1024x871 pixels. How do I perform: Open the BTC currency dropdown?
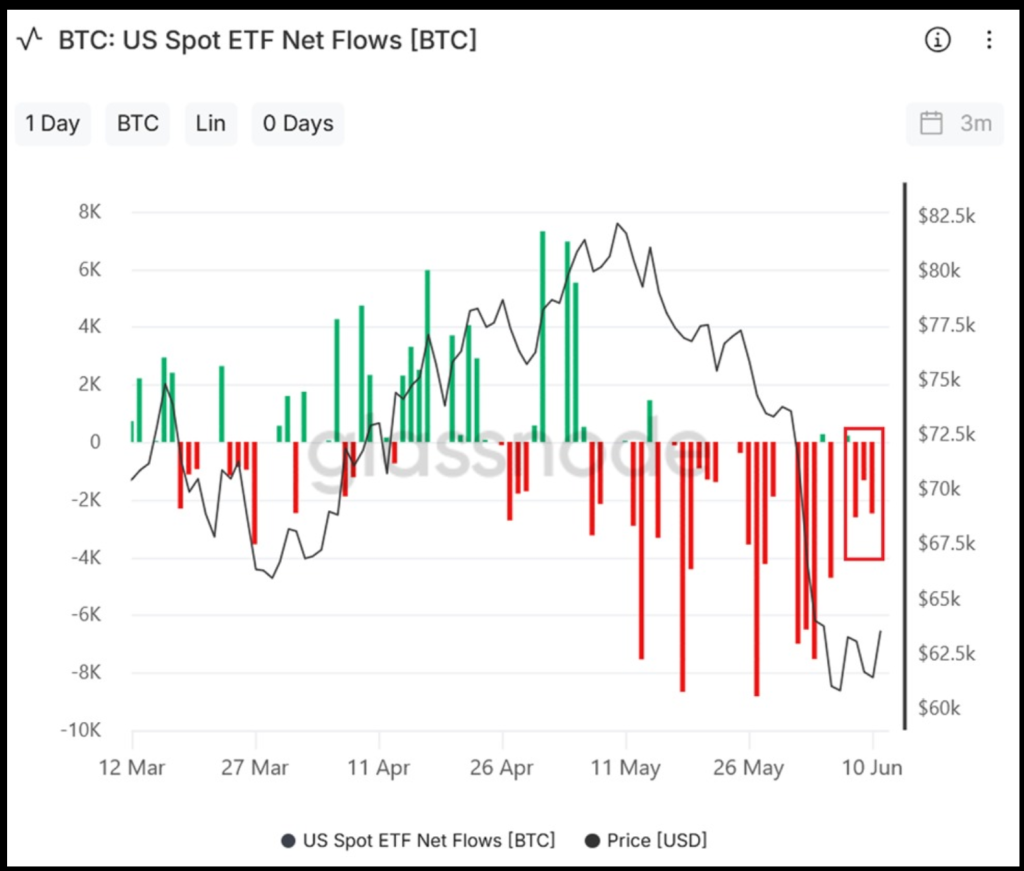click(138, 123)
